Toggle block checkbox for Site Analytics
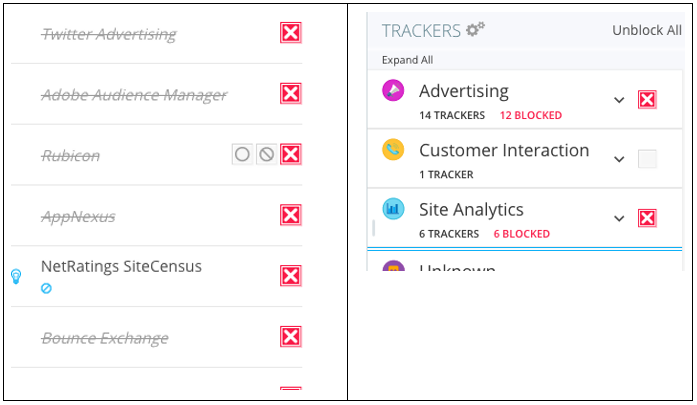The width and height of the screenshot is (697, 405). coord(647,218)
